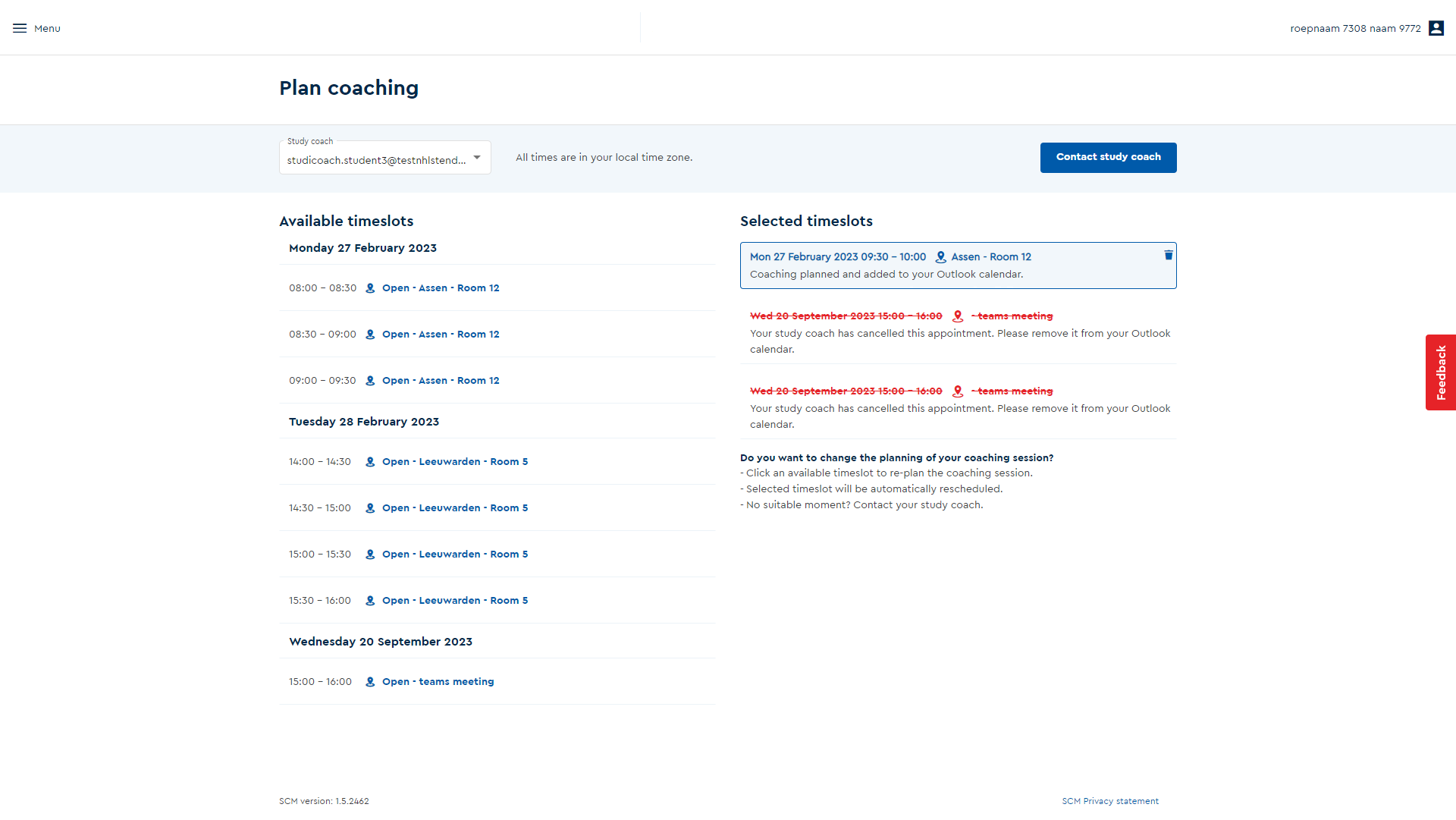Click the Selected timeslots heading

click(x=806, y=221)
